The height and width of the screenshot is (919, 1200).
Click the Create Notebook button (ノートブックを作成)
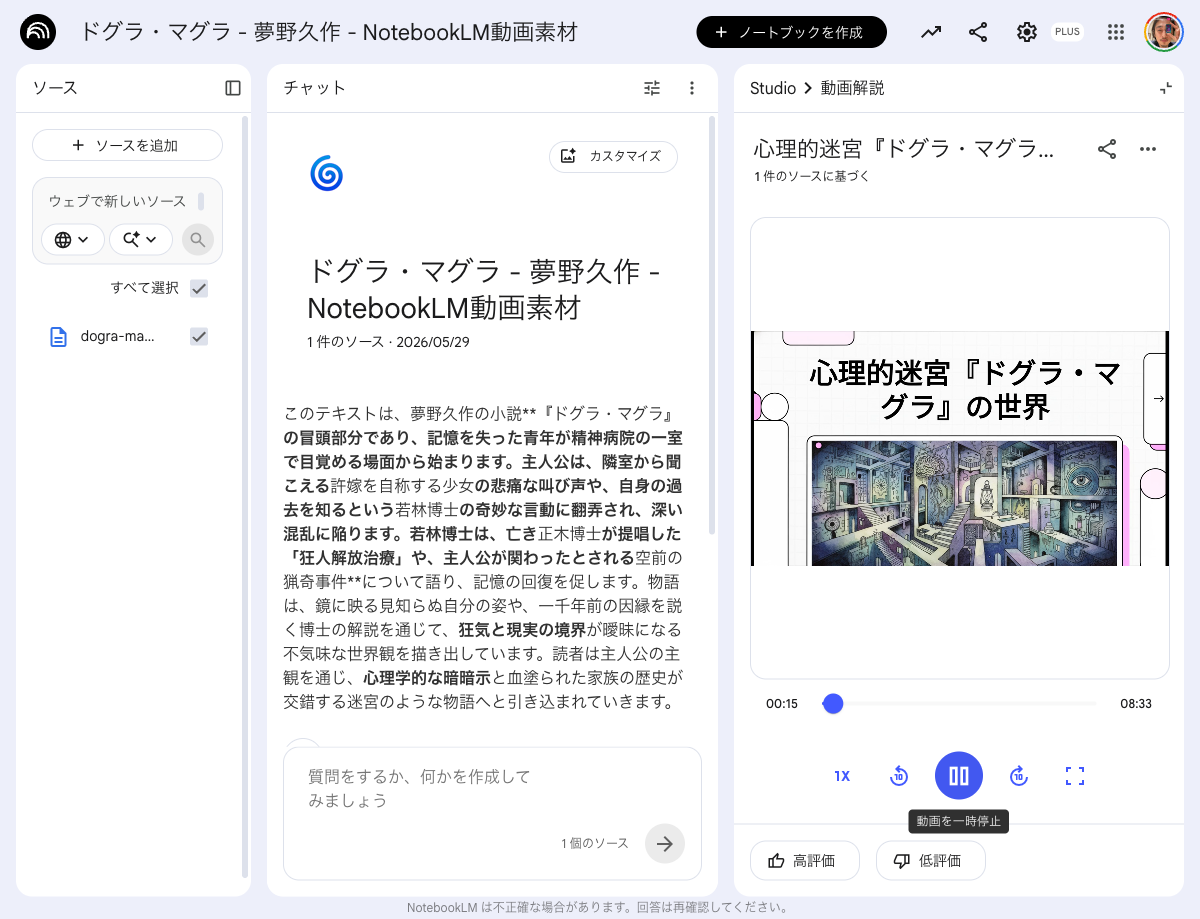pyautogui.click(x=791, y=32)
